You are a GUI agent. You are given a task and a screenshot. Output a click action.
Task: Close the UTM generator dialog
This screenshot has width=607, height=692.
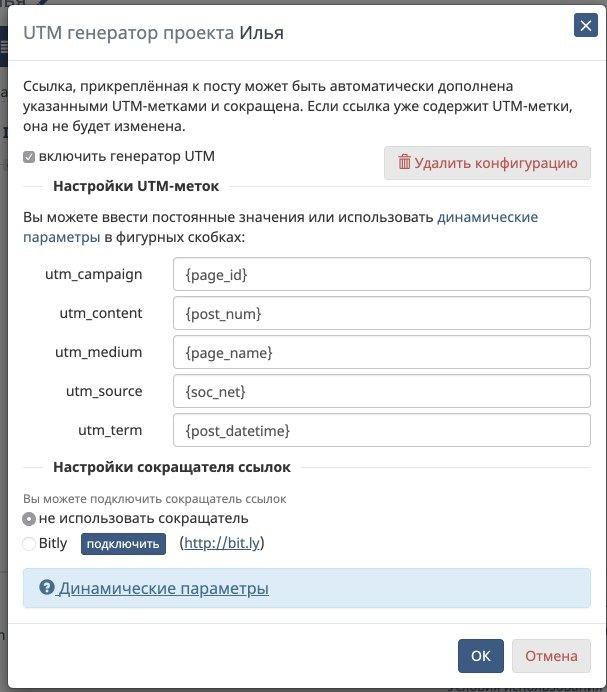(585, 26)
